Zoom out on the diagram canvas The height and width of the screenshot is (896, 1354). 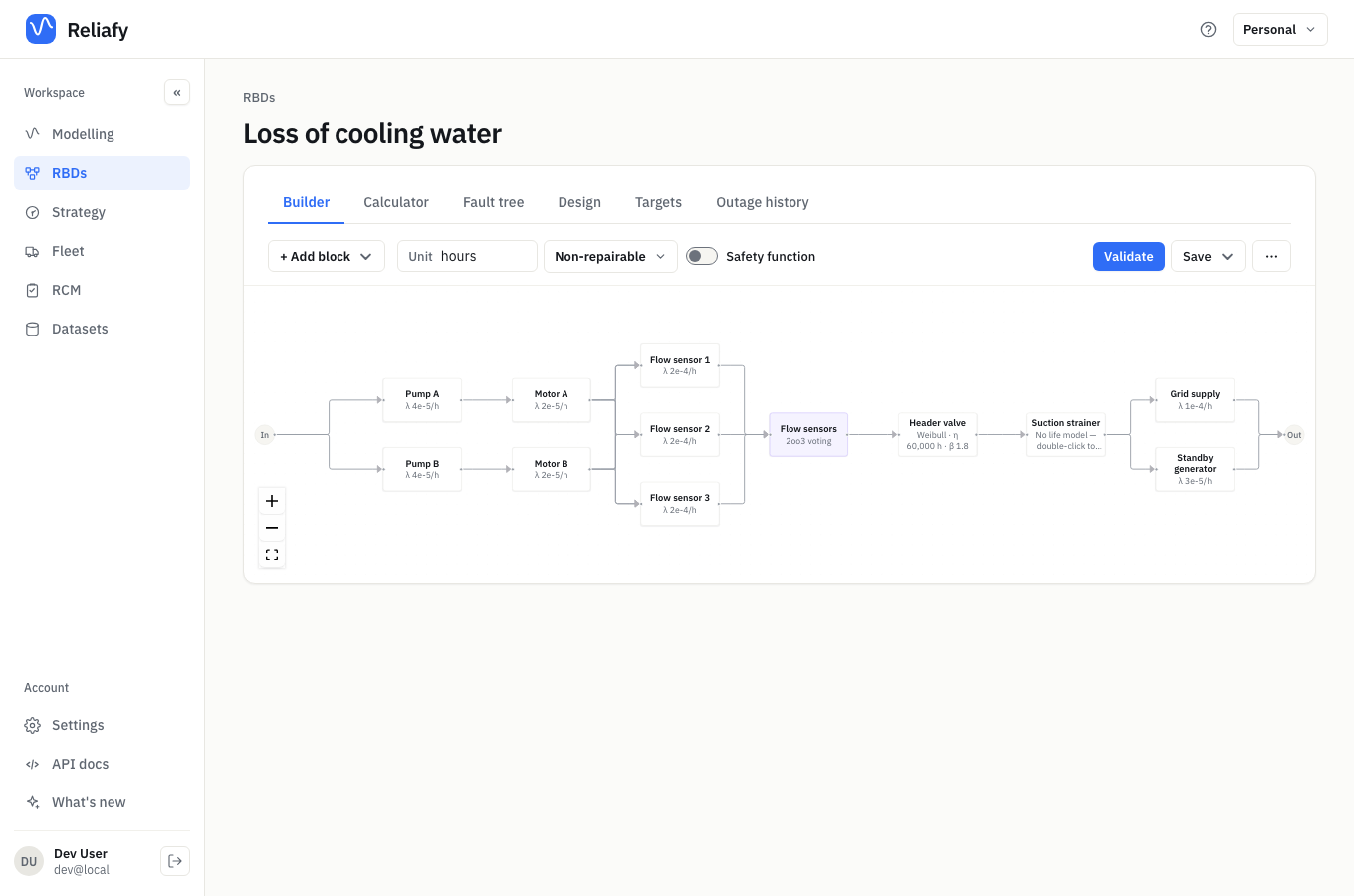coord(272,528)
